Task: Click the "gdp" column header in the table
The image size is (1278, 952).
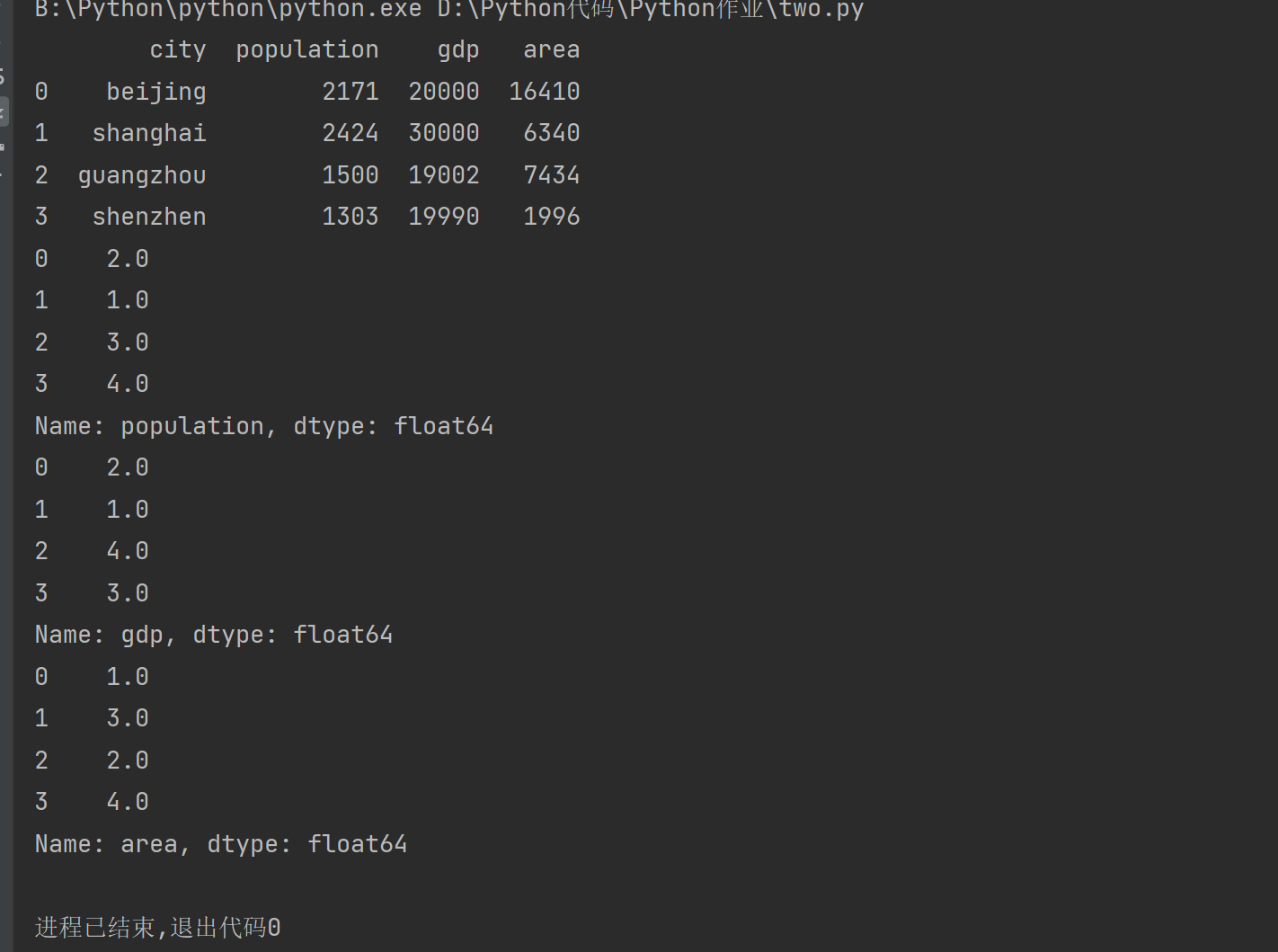Action: point(457,49)
